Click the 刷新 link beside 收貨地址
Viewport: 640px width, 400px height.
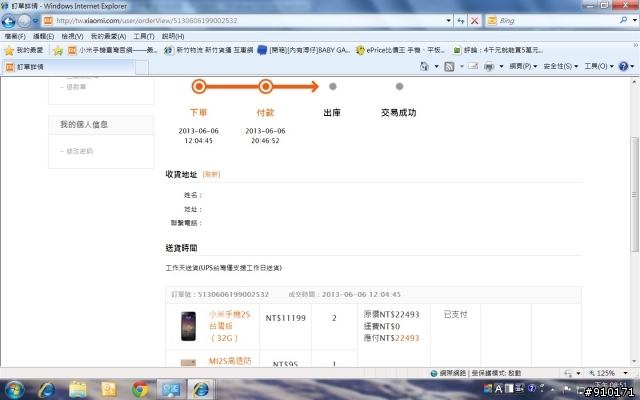click(x=211, y=175)
